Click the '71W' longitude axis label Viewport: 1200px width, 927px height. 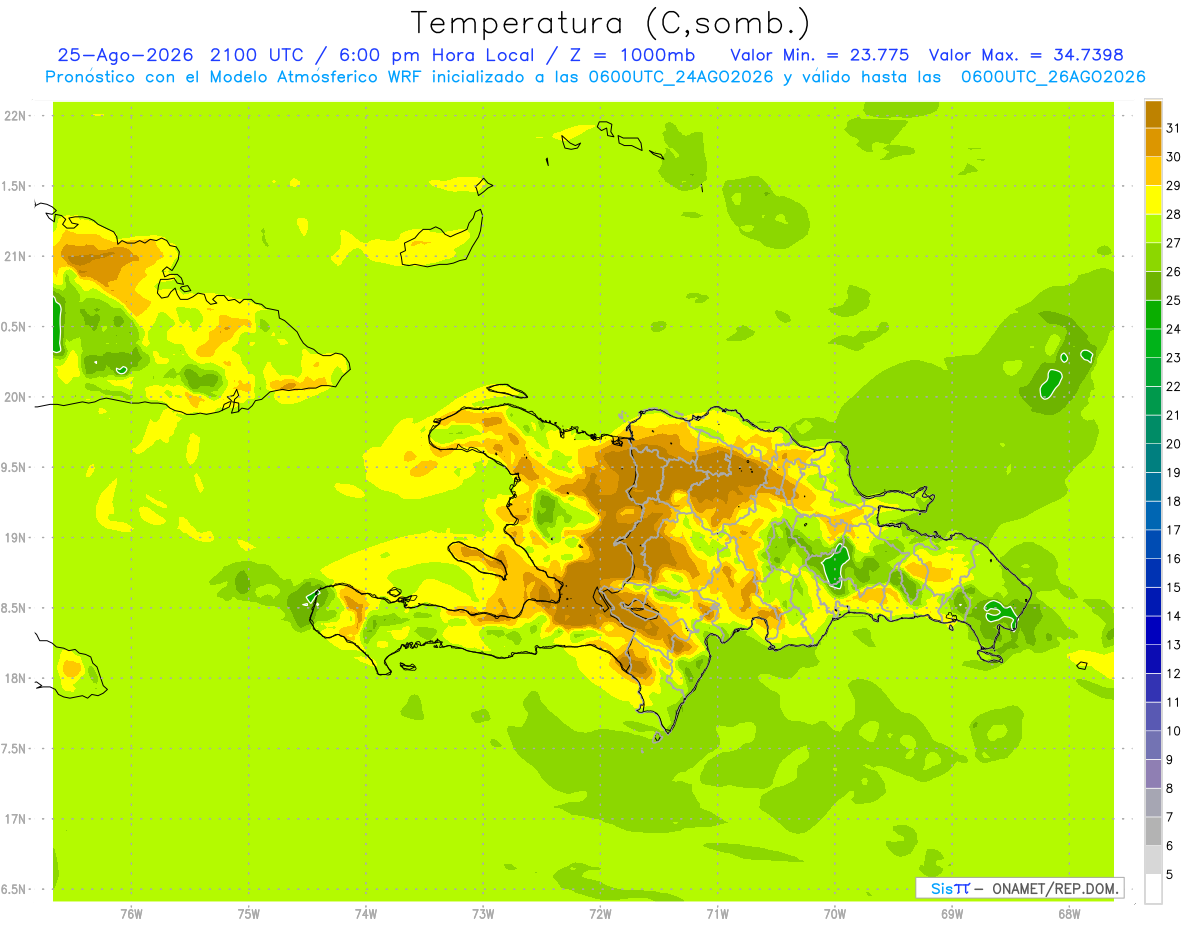point(717,913)
